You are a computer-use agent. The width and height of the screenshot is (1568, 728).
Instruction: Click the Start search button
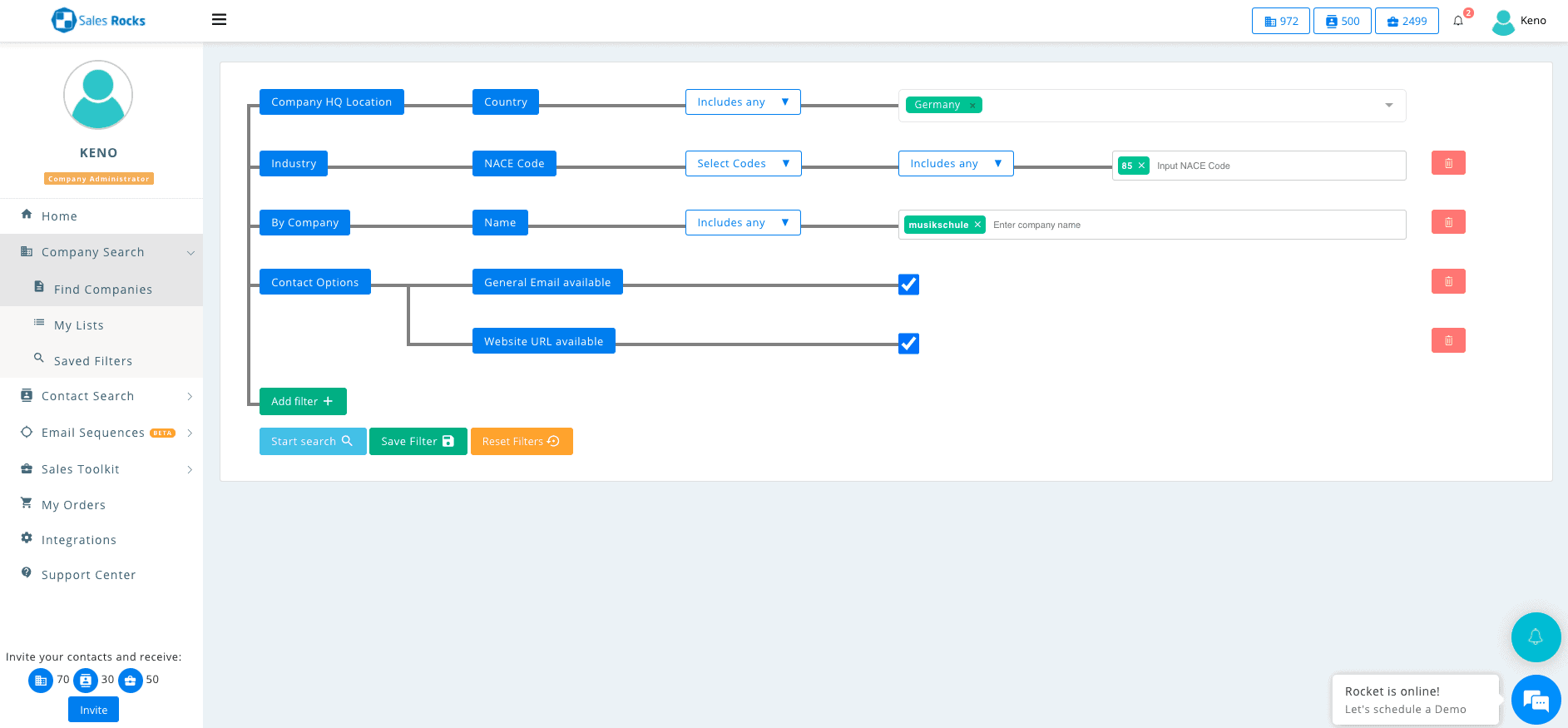[x=312, y=442]
